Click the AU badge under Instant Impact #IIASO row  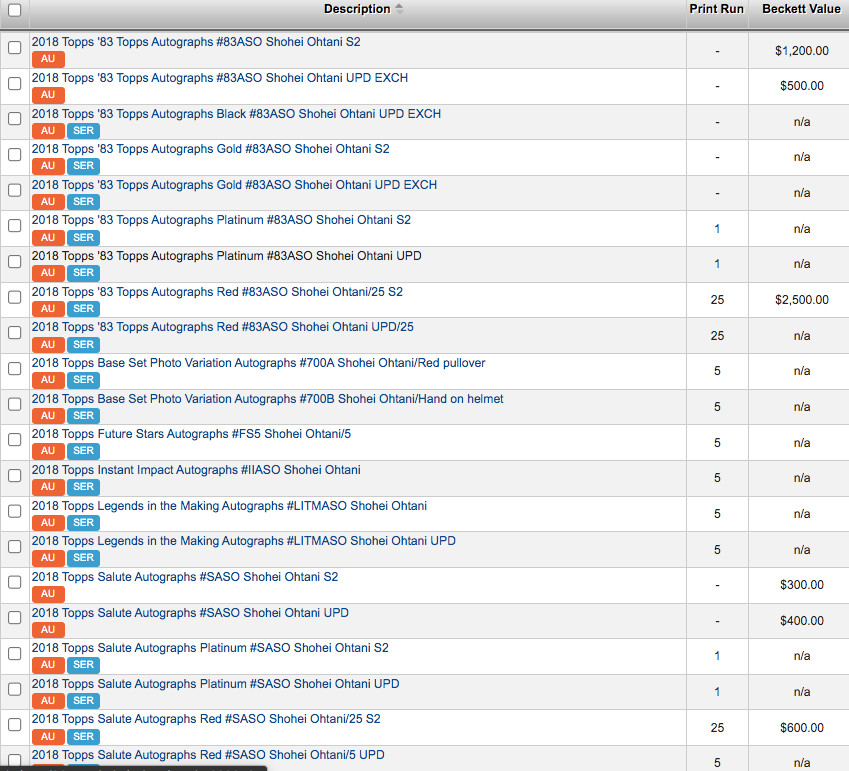(48, 486)
